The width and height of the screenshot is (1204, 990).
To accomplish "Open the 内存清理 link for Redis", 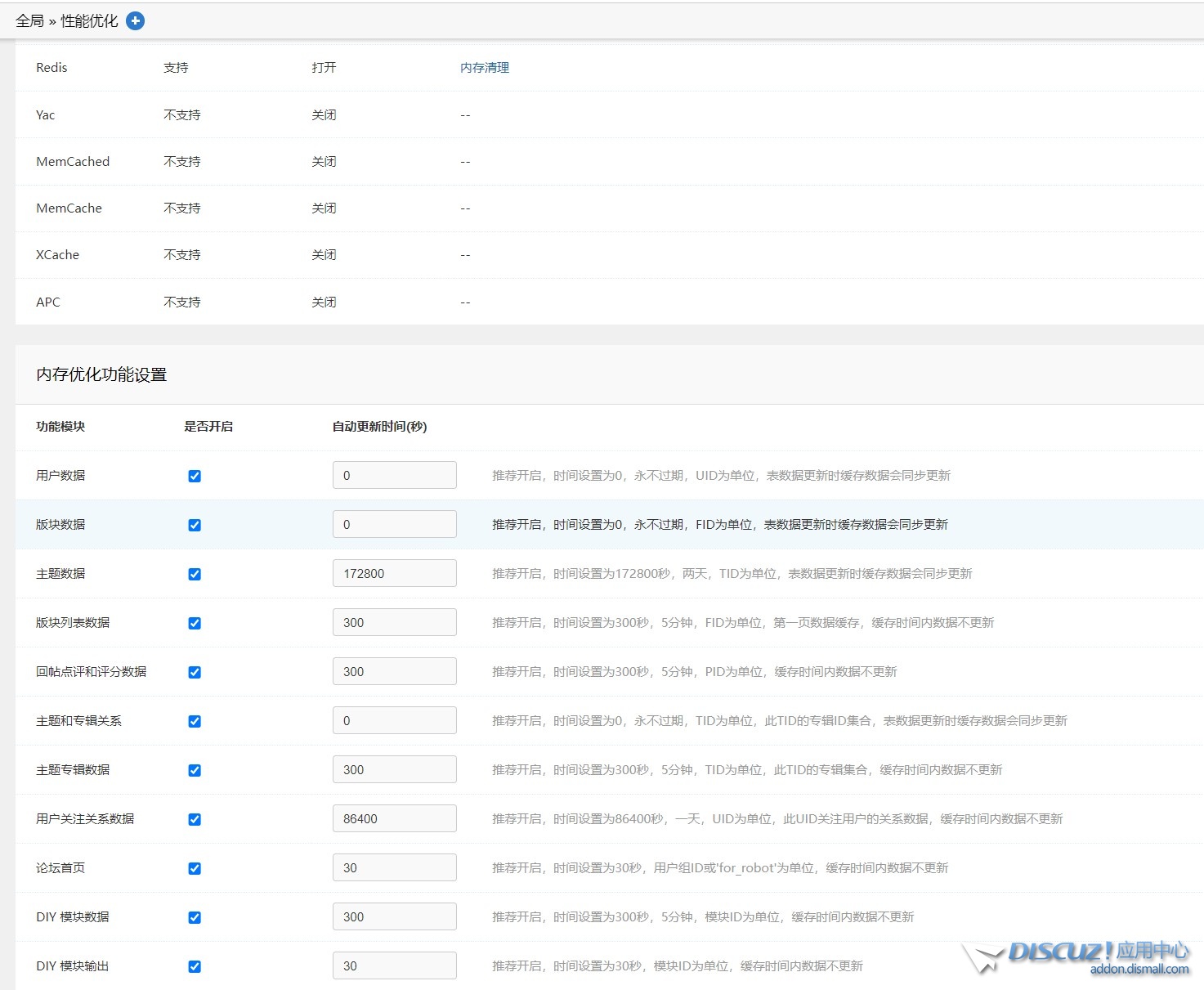I will 485,68.
